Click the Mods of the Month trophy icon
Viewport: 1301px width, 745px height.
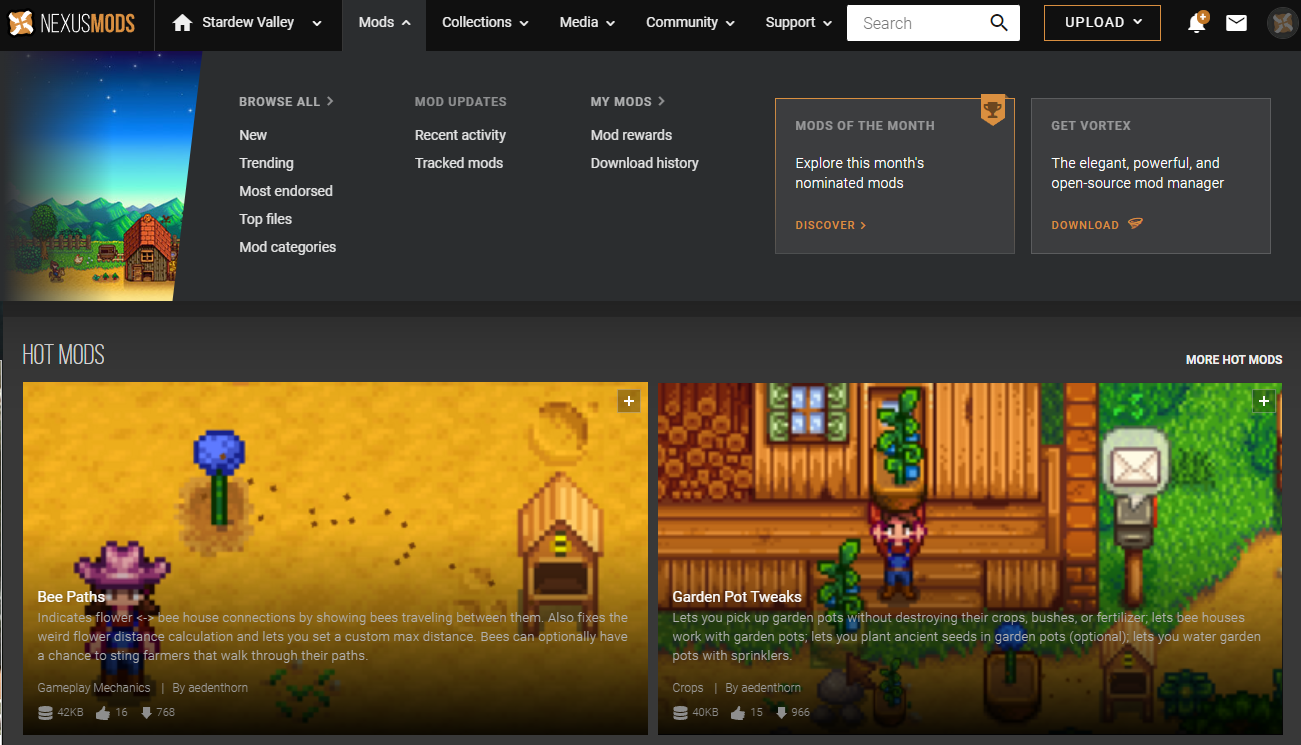click(x=992, y=108)
